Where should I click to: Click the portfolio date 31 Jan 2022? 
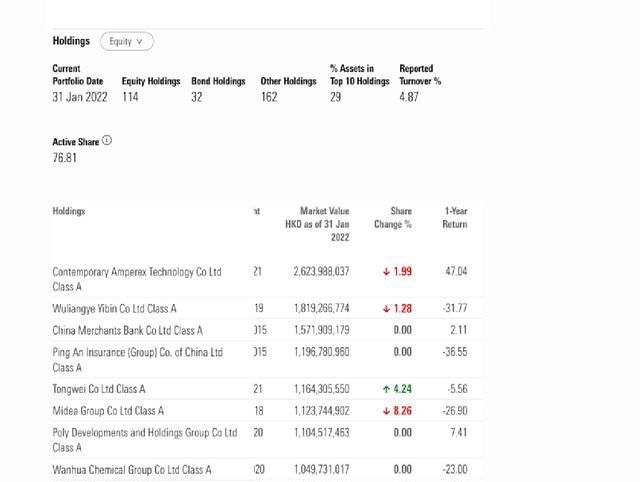coord(80,97)
